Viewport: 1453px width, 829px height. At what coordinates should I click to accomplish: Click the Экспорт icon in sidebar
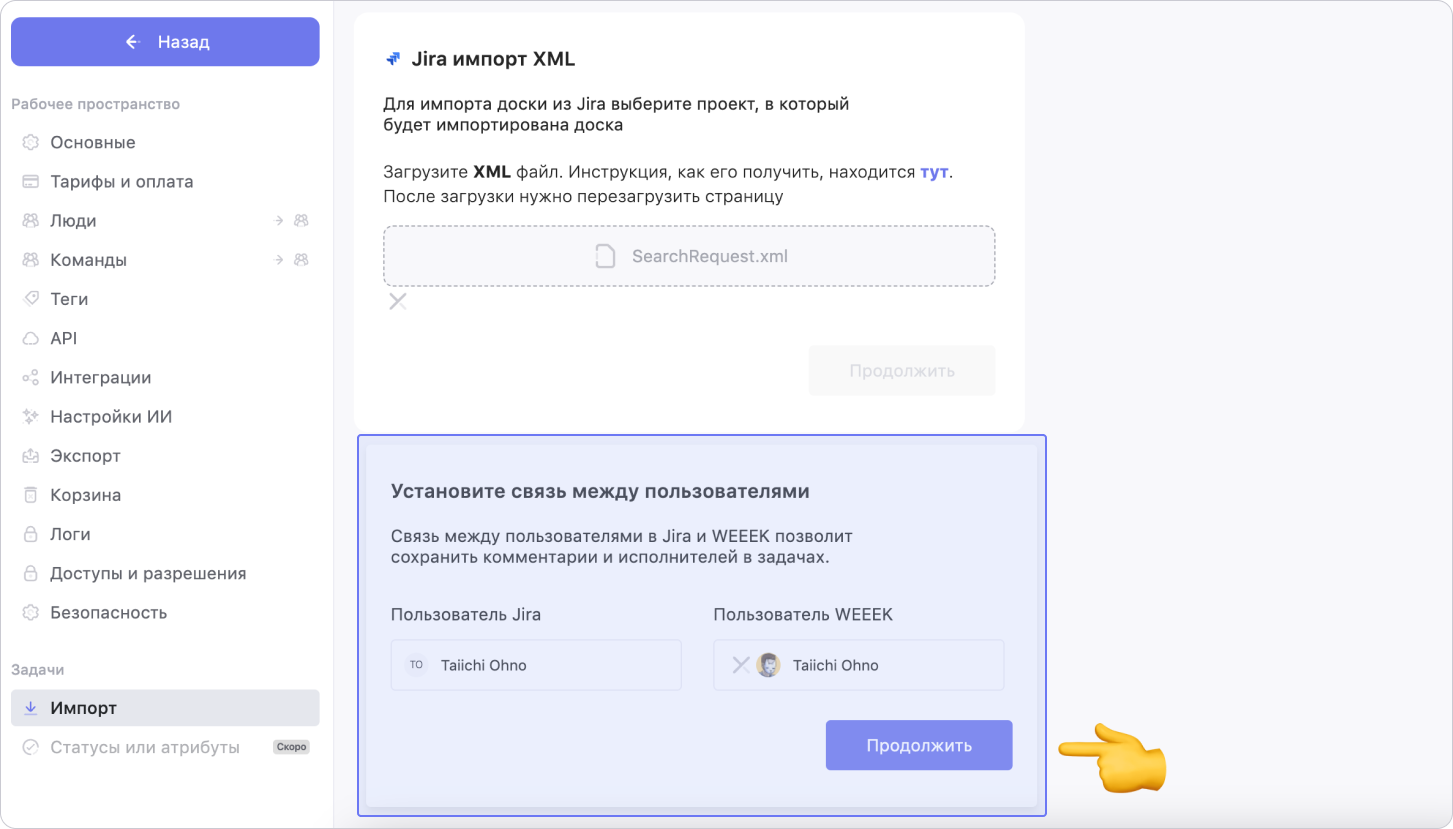click(x=31, y=456)
